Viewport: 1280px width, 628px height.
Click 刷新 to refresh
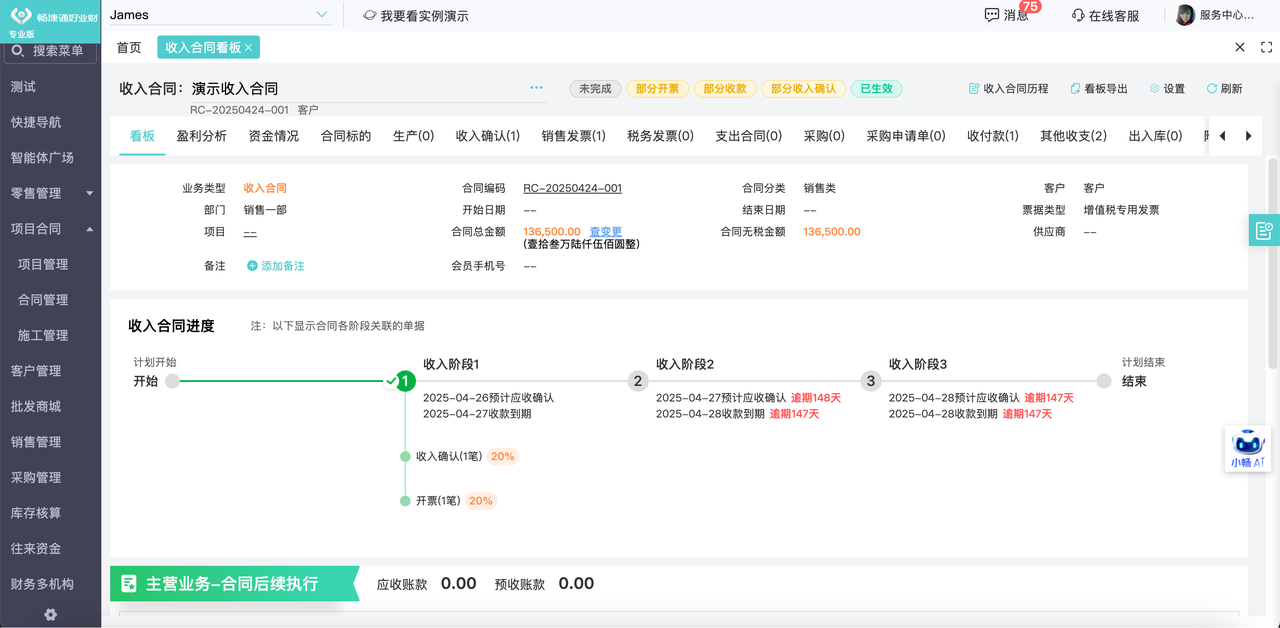coord(1224,89)
